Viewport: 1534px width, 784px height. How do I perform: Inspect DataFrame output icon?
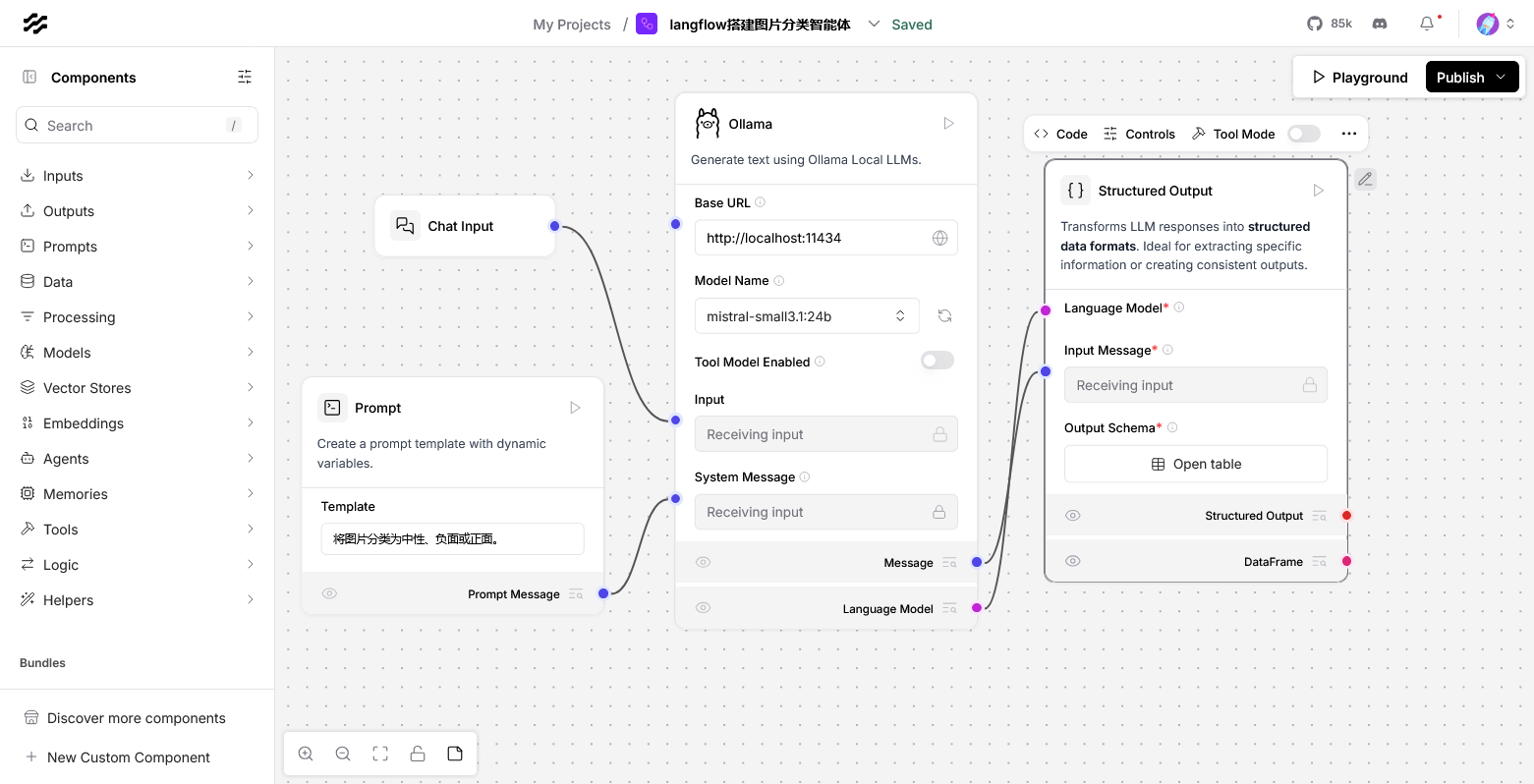[x=1319, y=562]
